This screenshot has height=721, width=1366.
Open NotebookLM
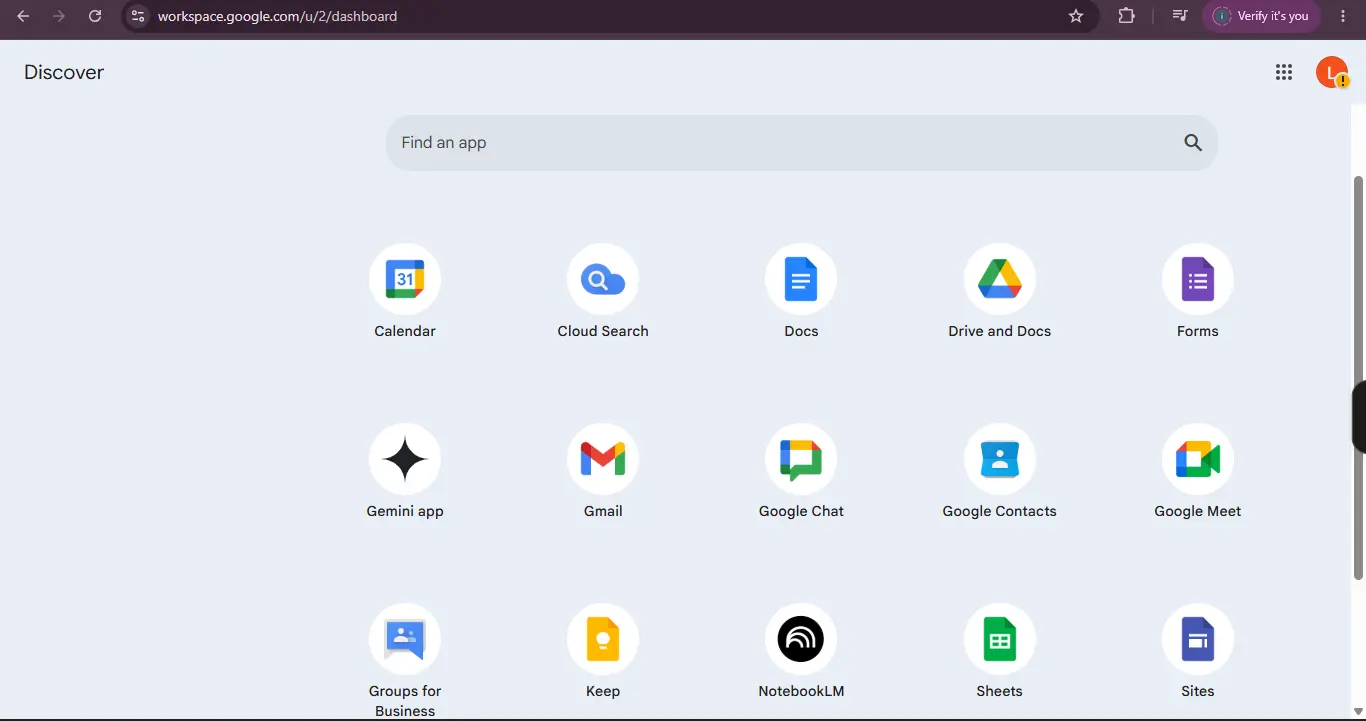coord(801,639)
